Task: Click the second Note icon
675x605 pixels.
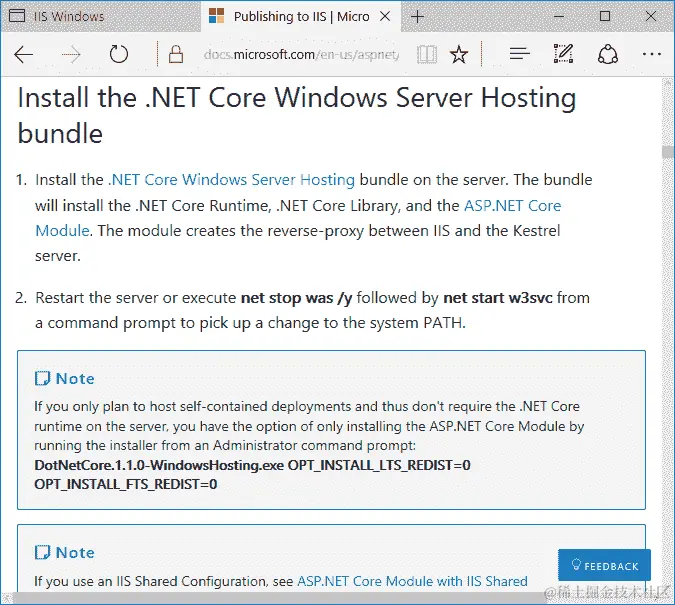Action: click(x=42, y=552)
